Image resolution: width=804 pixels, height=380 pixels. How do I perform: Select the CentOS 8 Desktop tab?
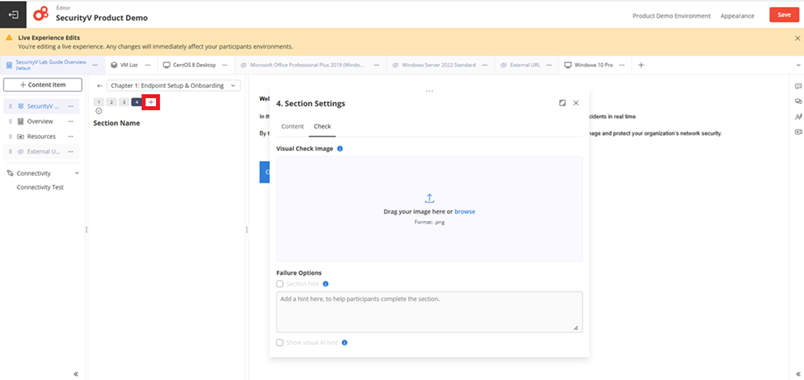(x=190, y=65)
